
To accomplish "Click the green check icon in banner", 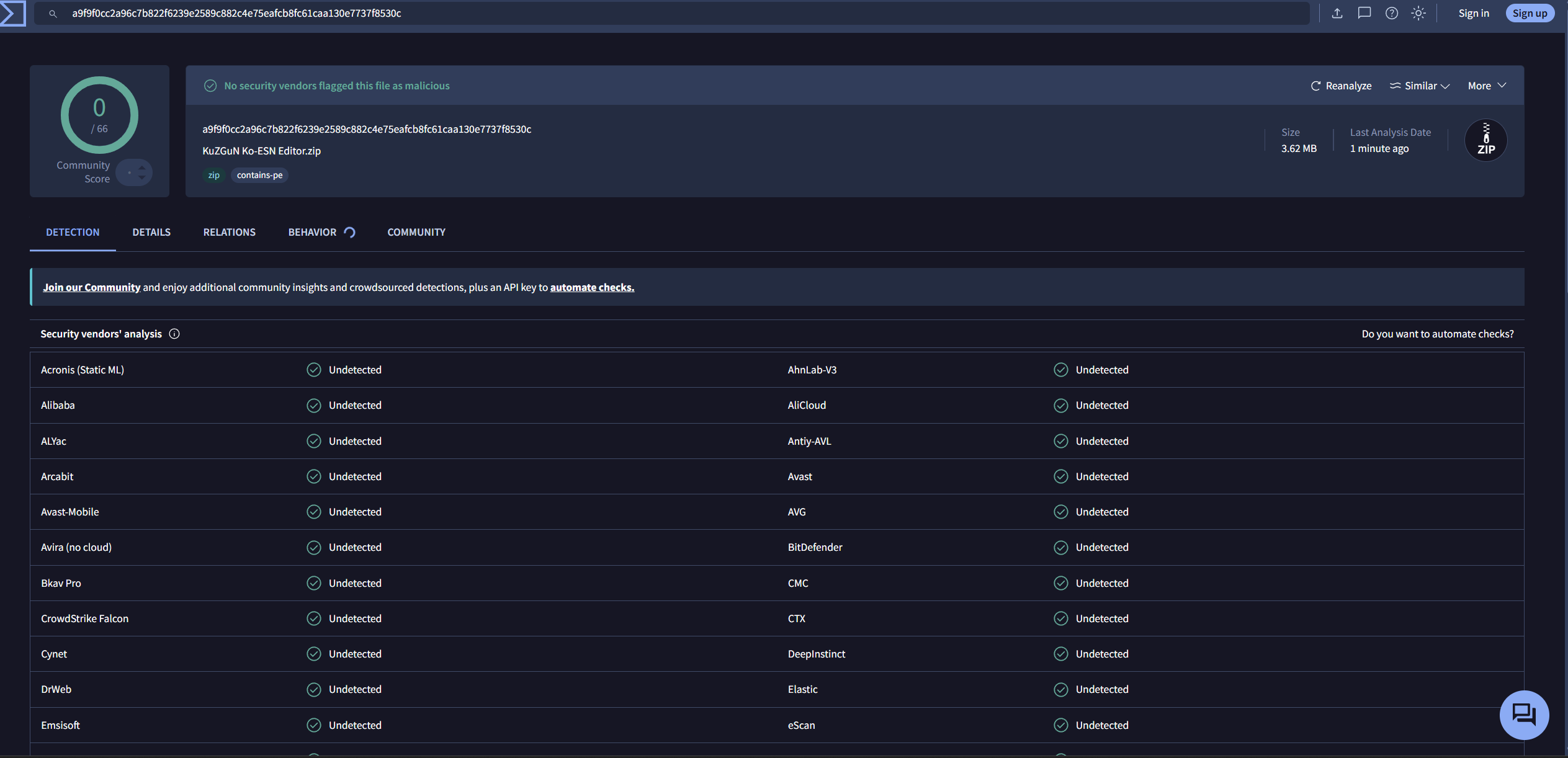I will (210, 86).
